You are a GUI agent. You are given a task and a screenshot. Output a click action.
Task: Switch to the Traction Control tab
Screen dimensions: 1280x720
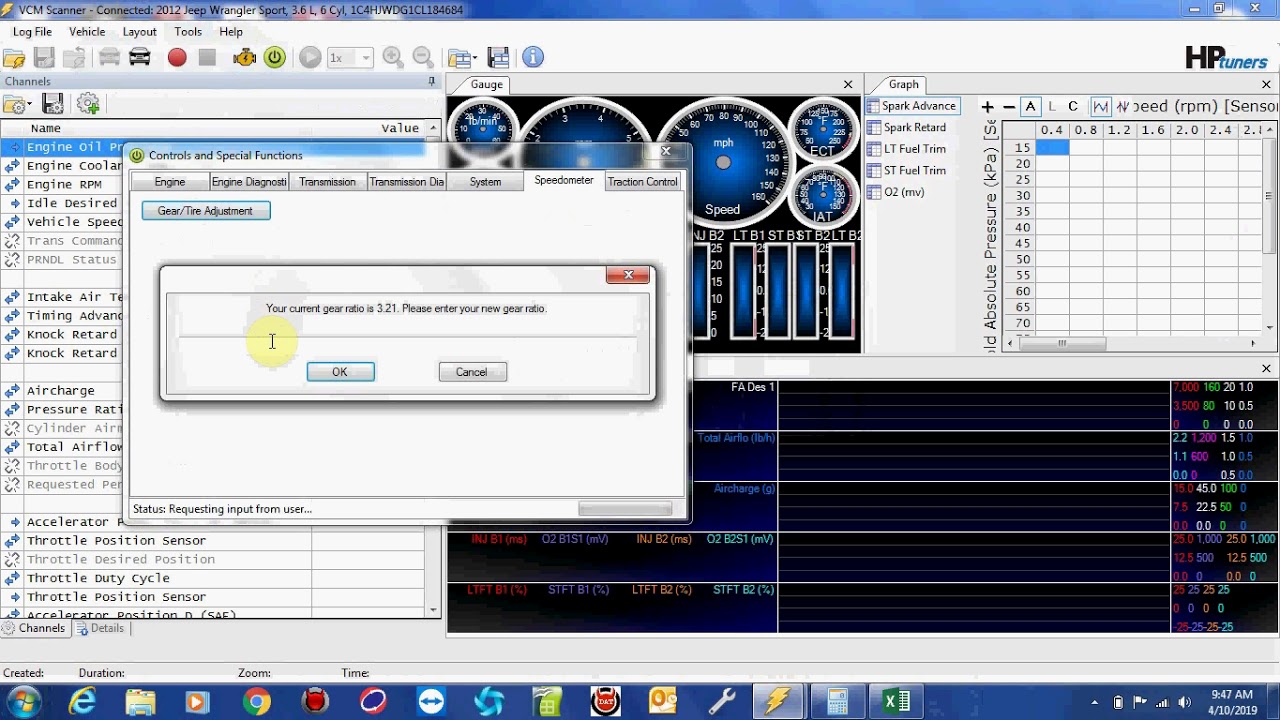[642, 182]
